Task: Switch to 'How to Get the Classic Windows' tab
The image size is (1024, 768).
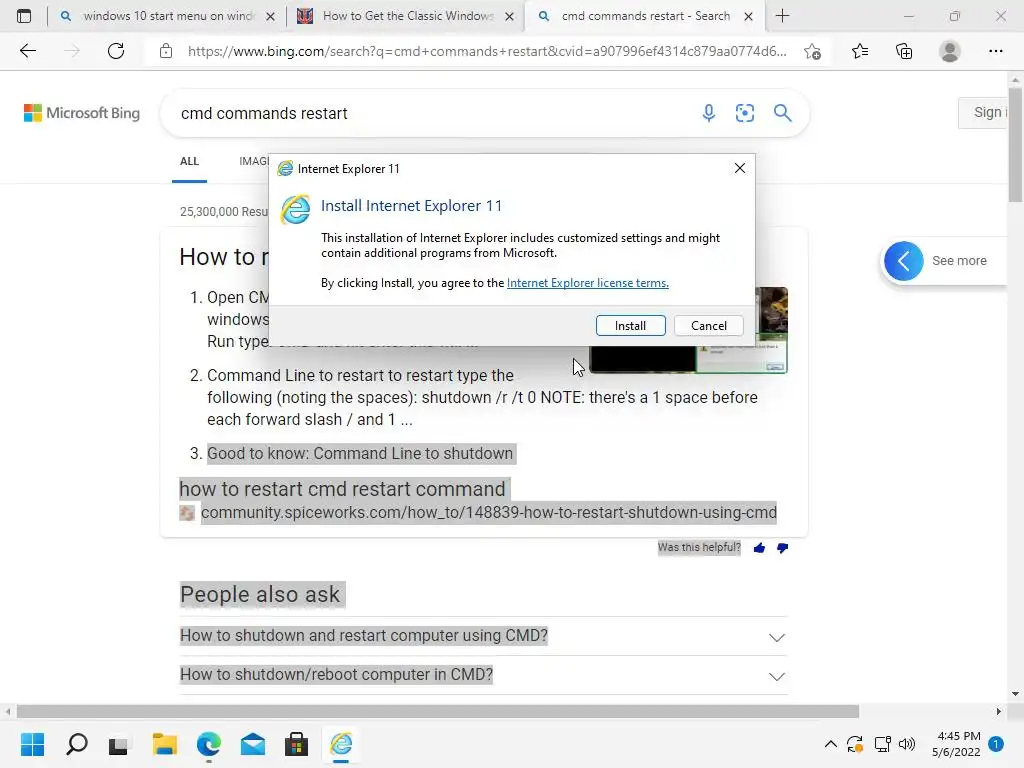Action: pyautogui.click(x=405, y=16)
